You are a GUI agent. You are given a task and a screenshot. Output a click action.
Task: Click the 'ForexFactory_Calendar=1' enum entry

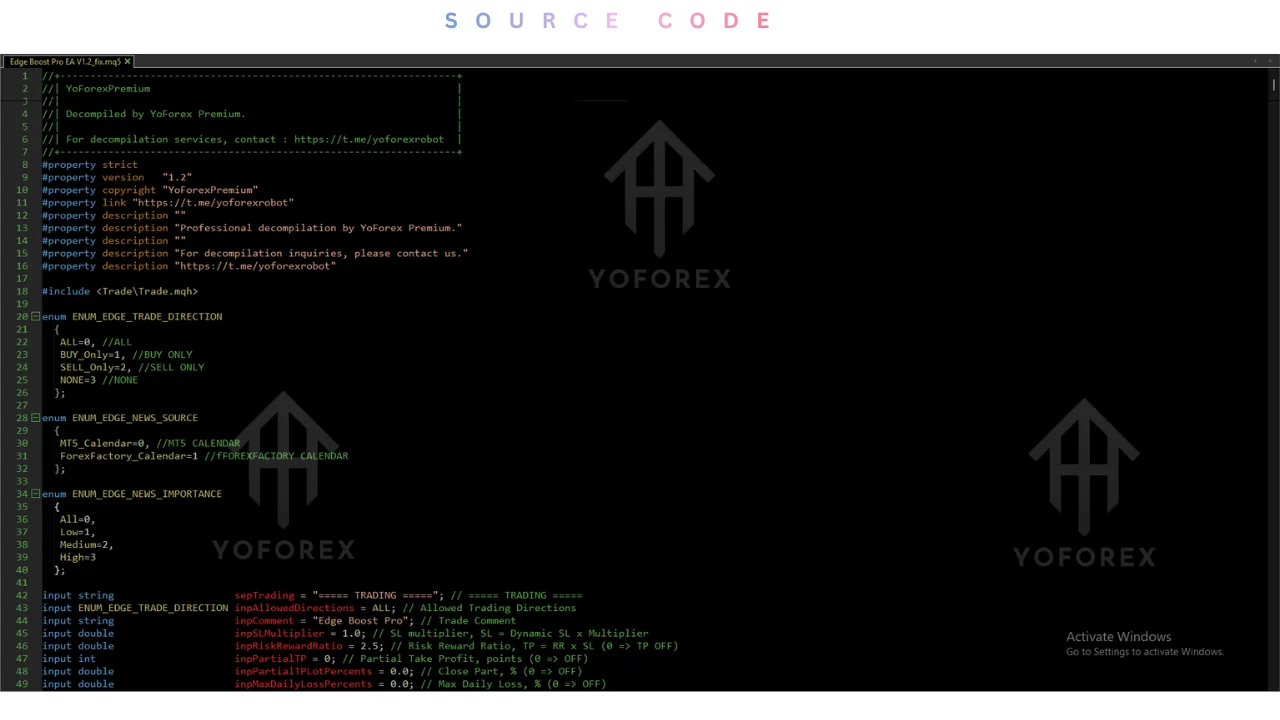(128, 456)
